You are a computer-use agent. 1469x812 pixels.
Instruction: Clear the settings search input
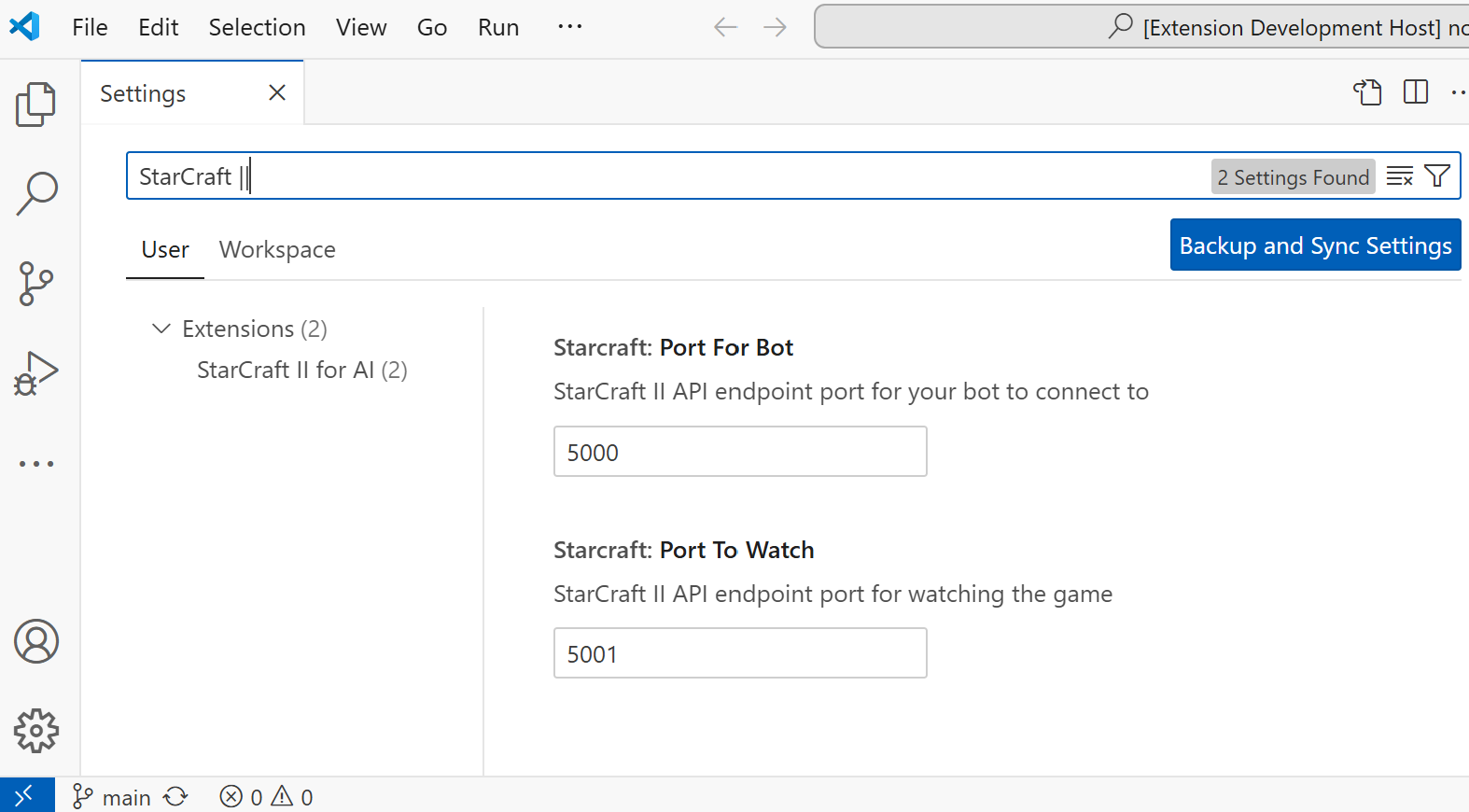(x=1399, y=176)
